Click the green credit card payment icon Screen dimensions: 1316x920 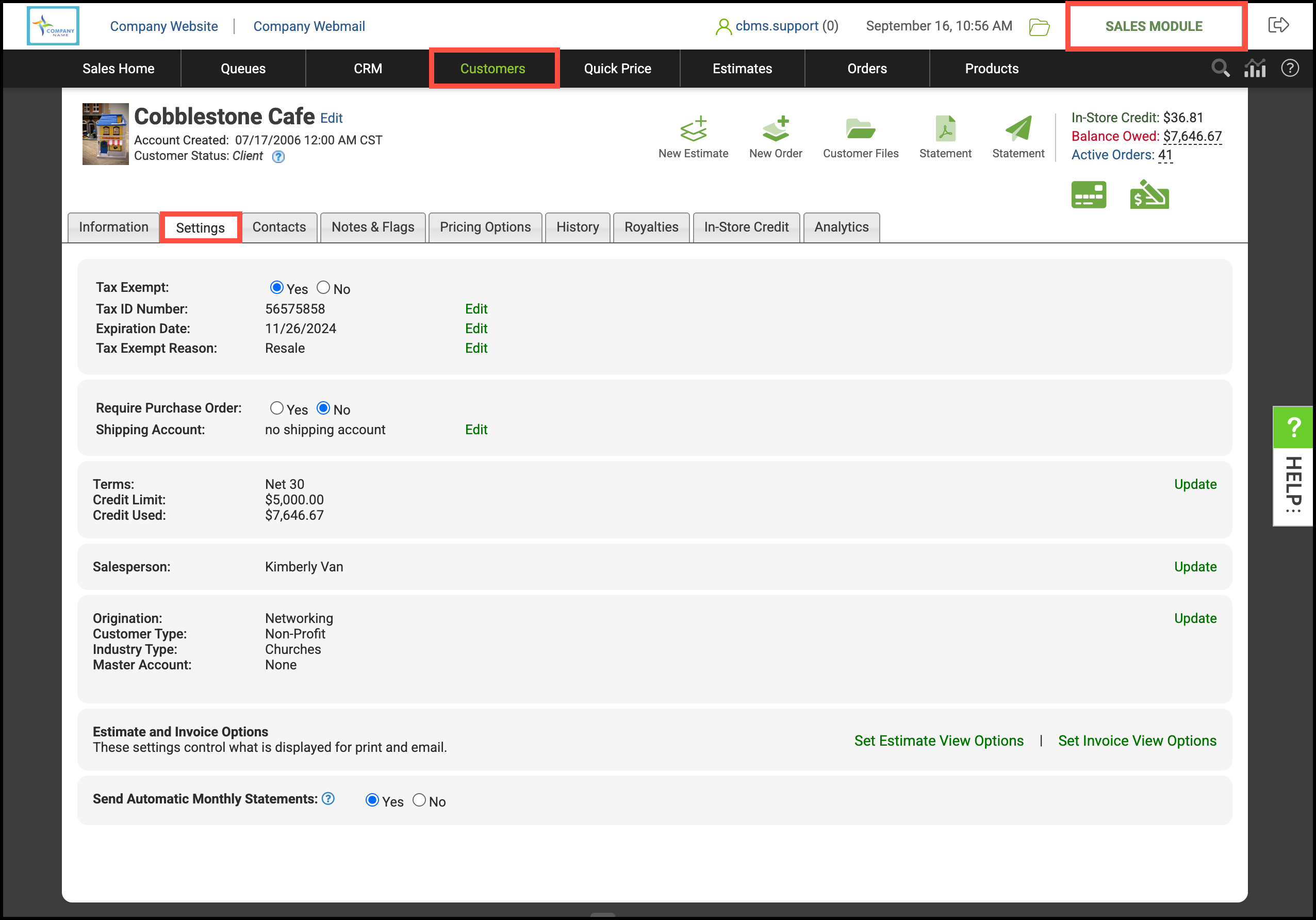point(1088,195)
